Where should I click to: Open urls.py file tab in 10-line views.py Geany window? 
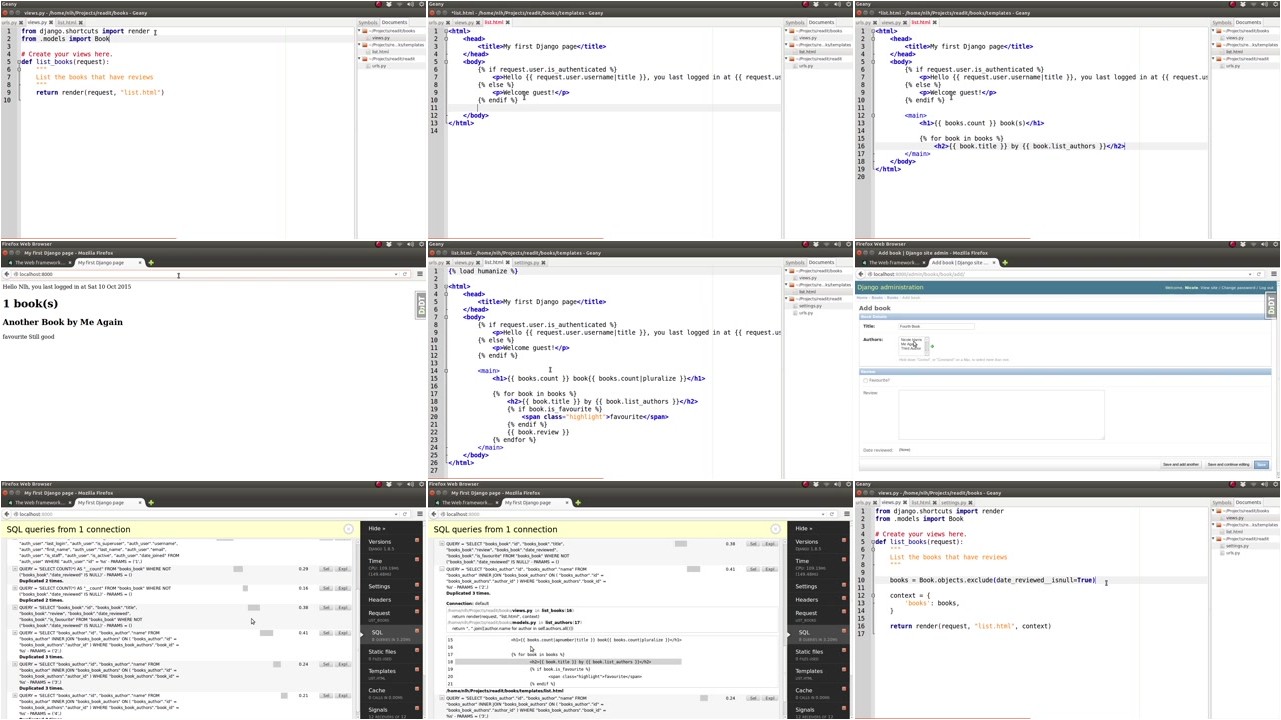click(8, 22)
